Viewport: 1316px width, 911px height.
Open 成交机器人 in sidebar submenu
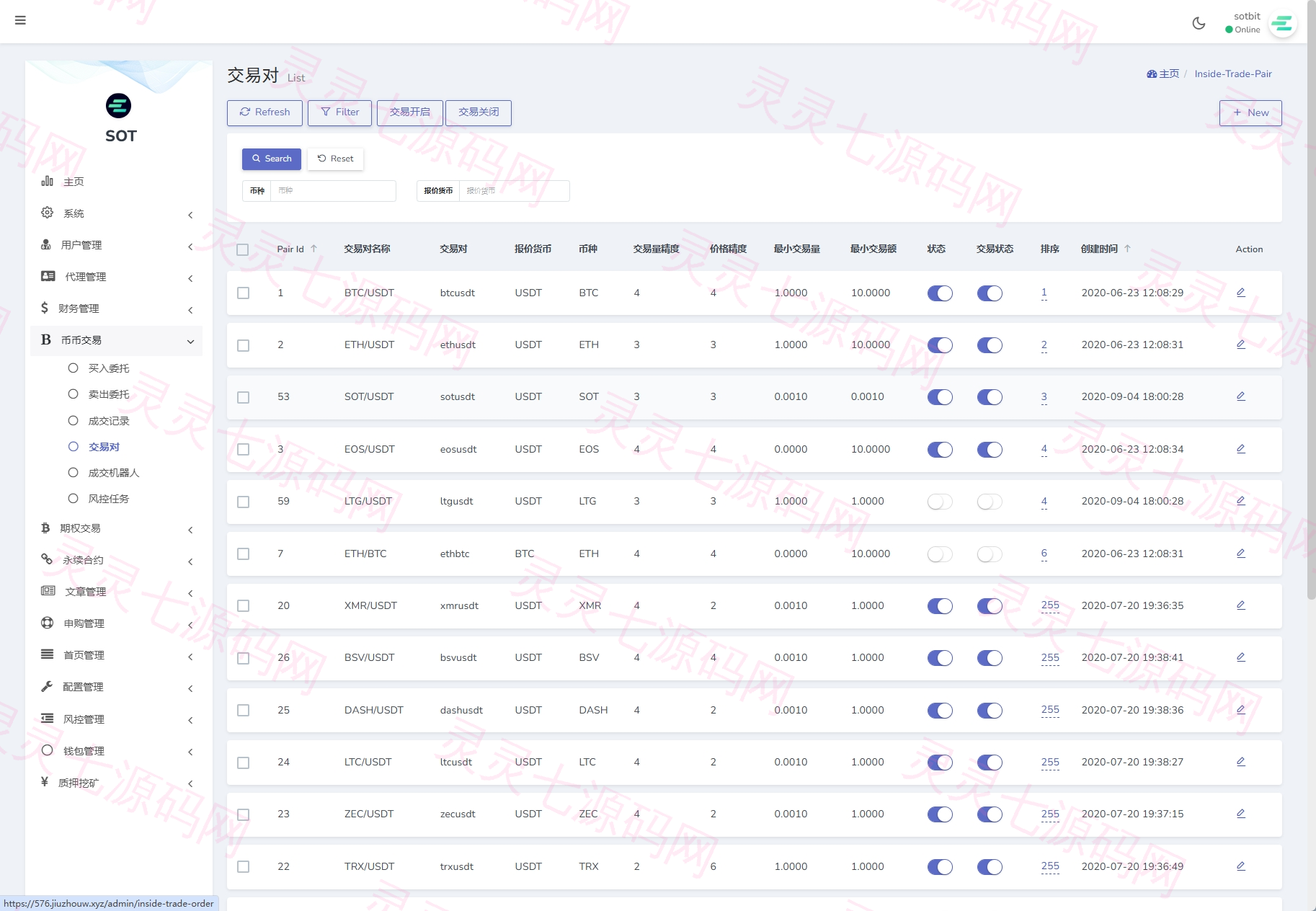point(114,473)
